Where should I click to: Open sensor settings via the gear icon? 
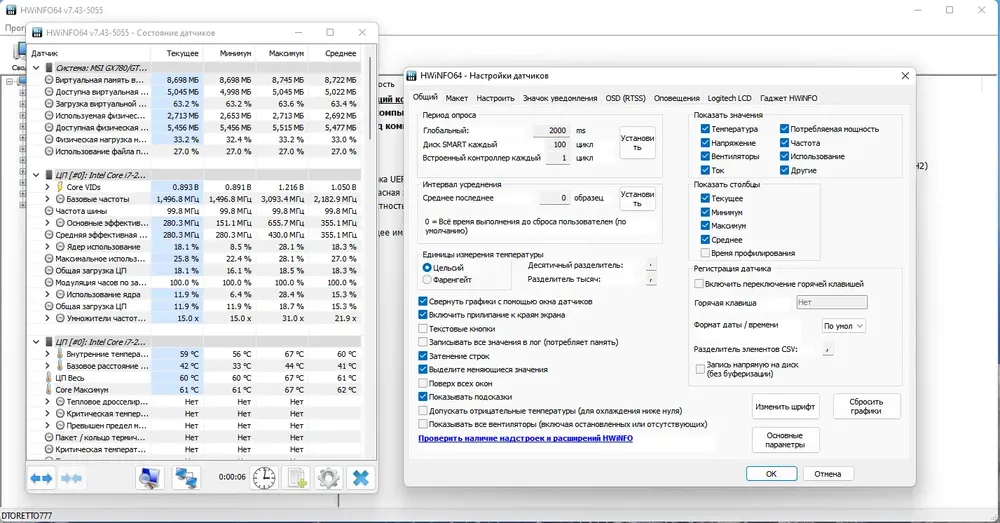(328, 478)
